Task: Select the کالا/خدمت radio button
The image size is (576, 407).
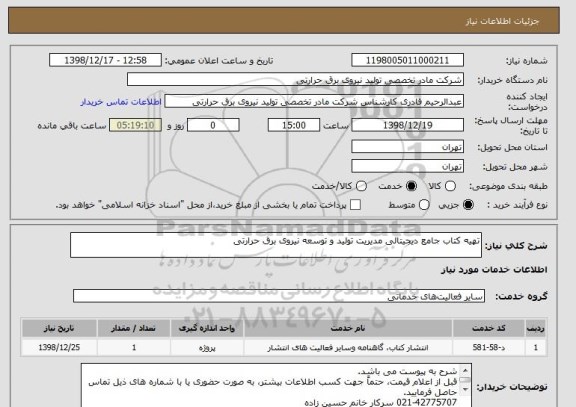Action: click(x=361, y=186)
